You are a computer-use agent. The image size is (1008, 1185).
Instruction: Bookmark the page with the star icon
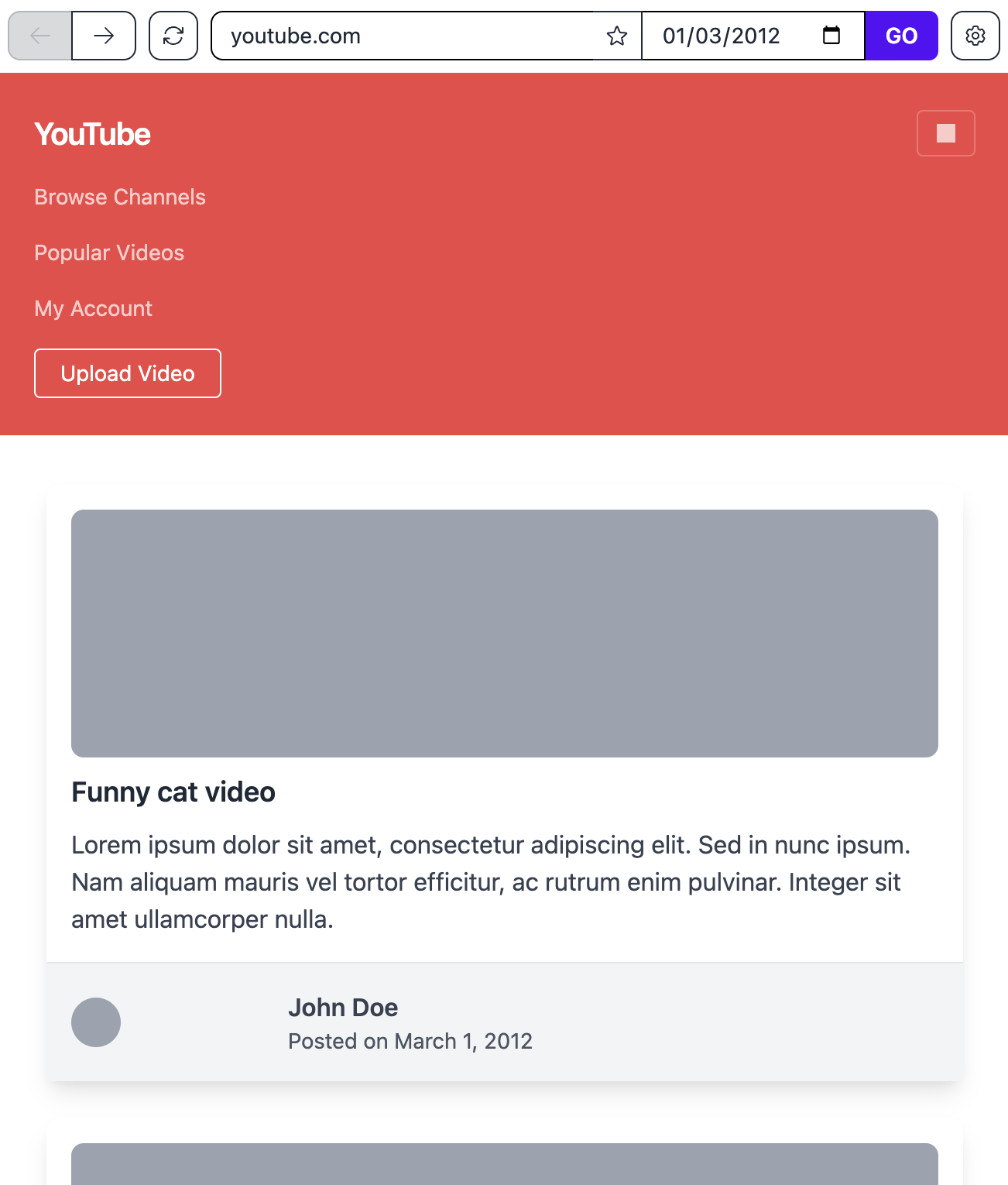[x=617, y=36]
